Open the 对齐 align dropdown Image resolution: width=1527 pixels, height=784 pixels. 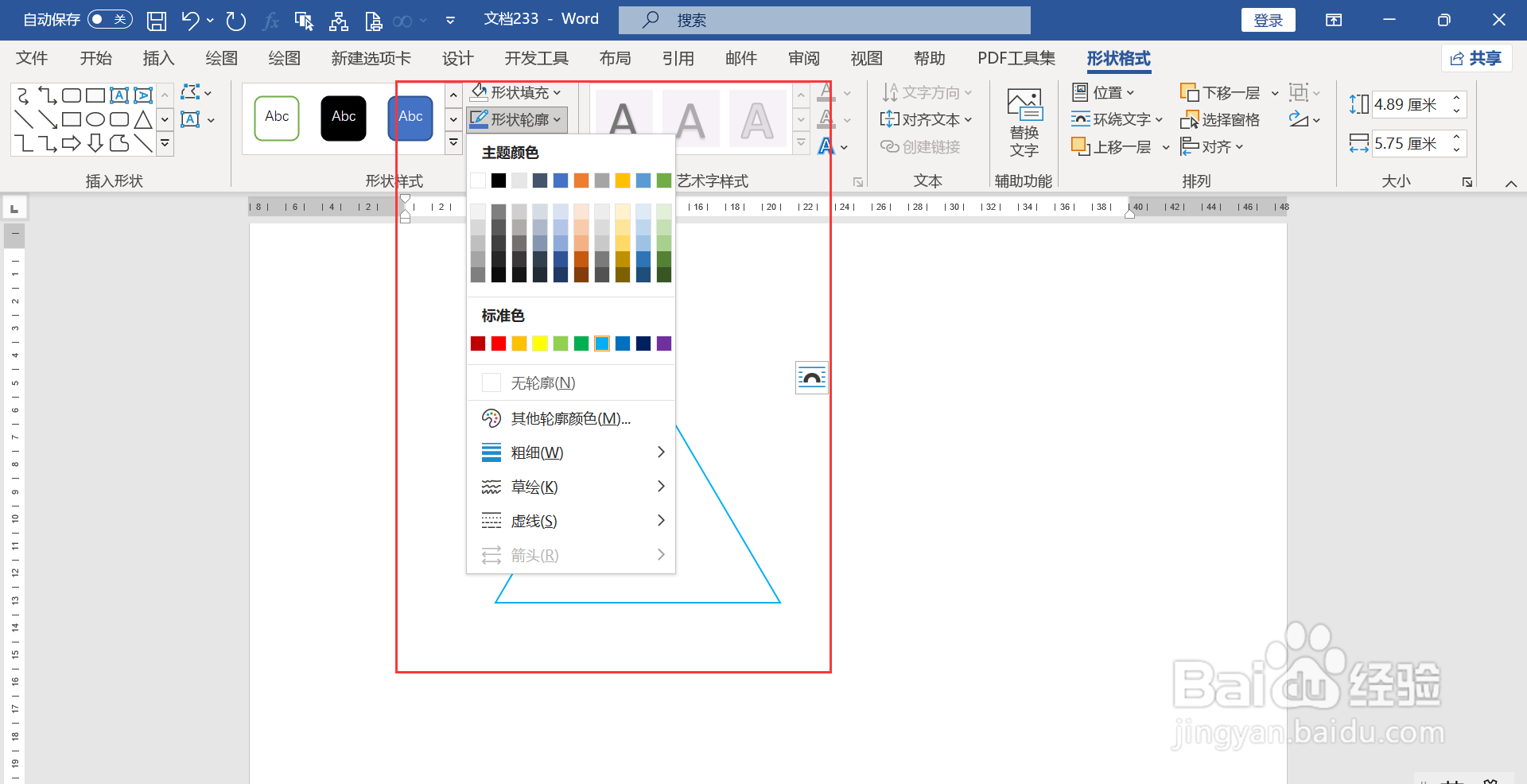click(1212, 147)
